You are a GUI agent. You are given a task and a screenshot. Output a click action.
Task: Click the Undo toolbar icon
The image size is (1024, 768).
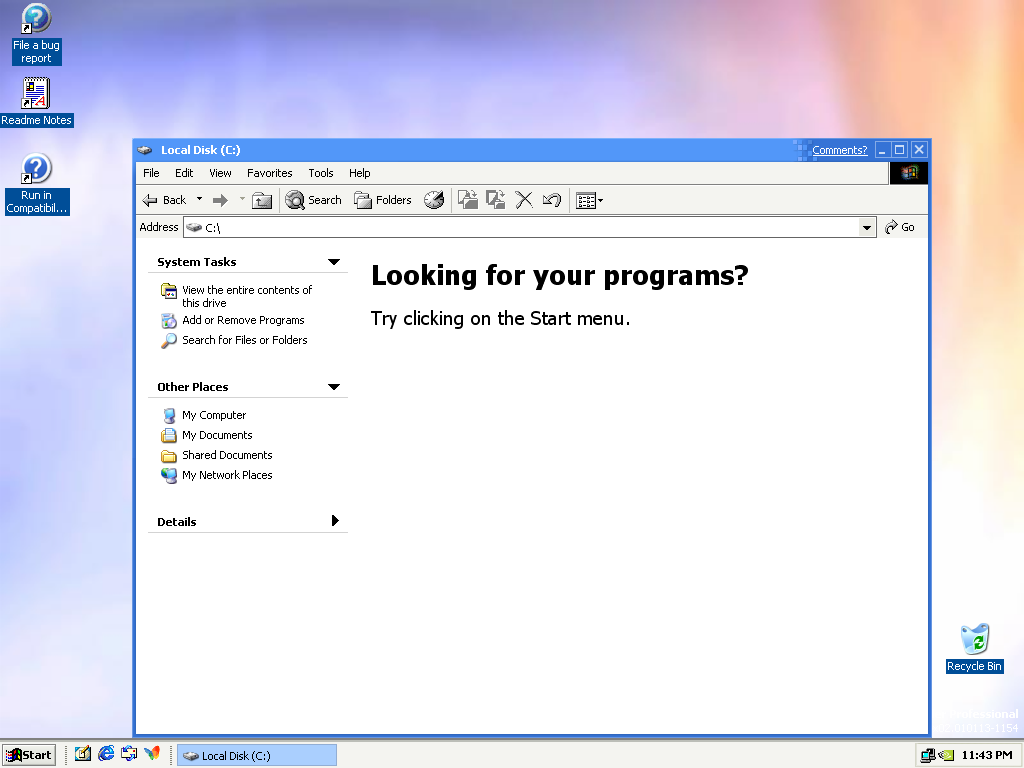point(552,200)
